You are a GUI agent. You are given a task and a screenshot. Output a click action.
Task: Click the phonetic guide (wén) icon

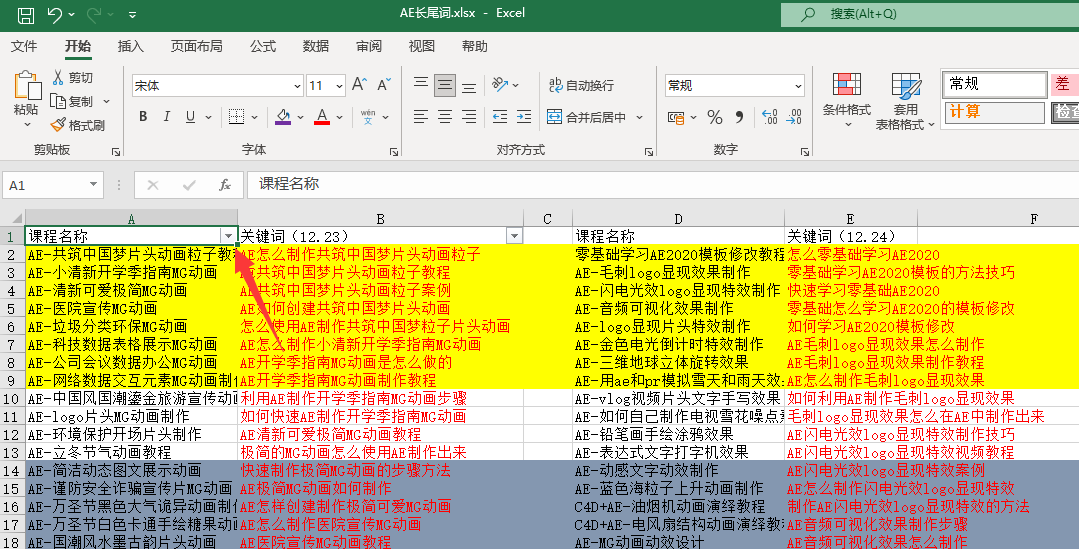[368, 117]
